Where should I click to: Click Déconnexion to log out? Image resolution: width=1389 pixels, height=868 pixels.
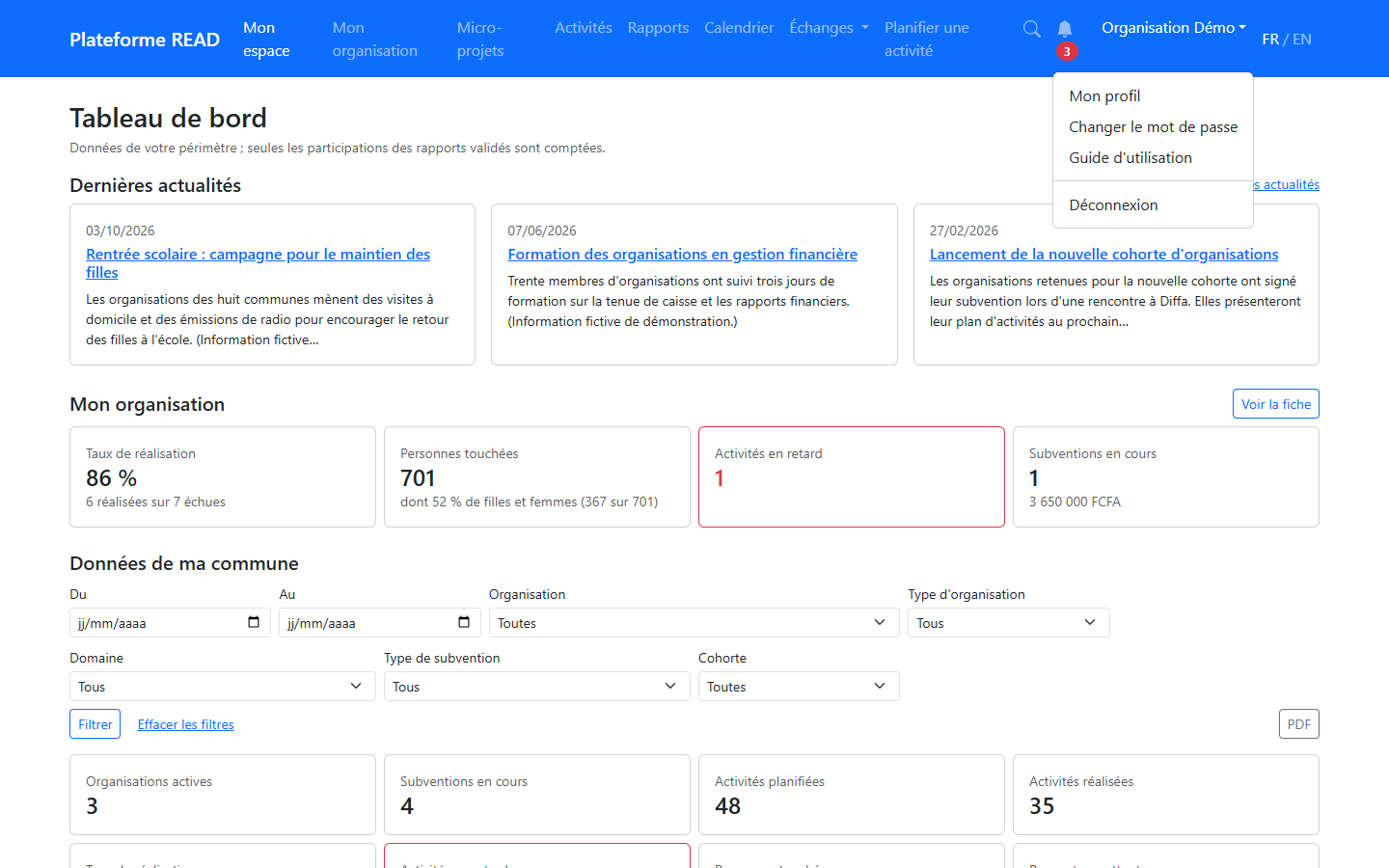pos(1154,205)
